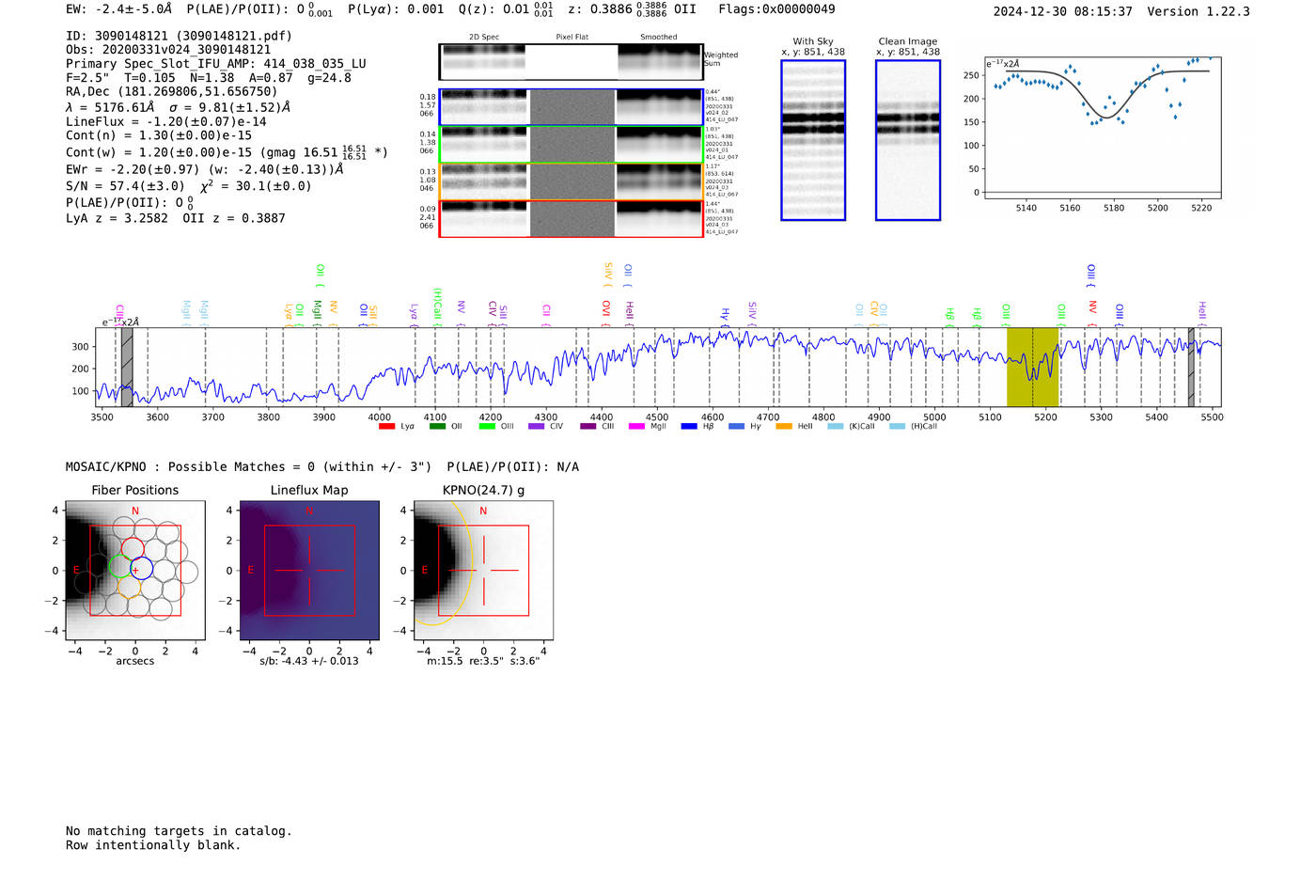The width and height of the screenshot is (1316, 896).
Task: Click the 's/b: -4.43 +/- 0.013' caption
Action: [309, 661]
